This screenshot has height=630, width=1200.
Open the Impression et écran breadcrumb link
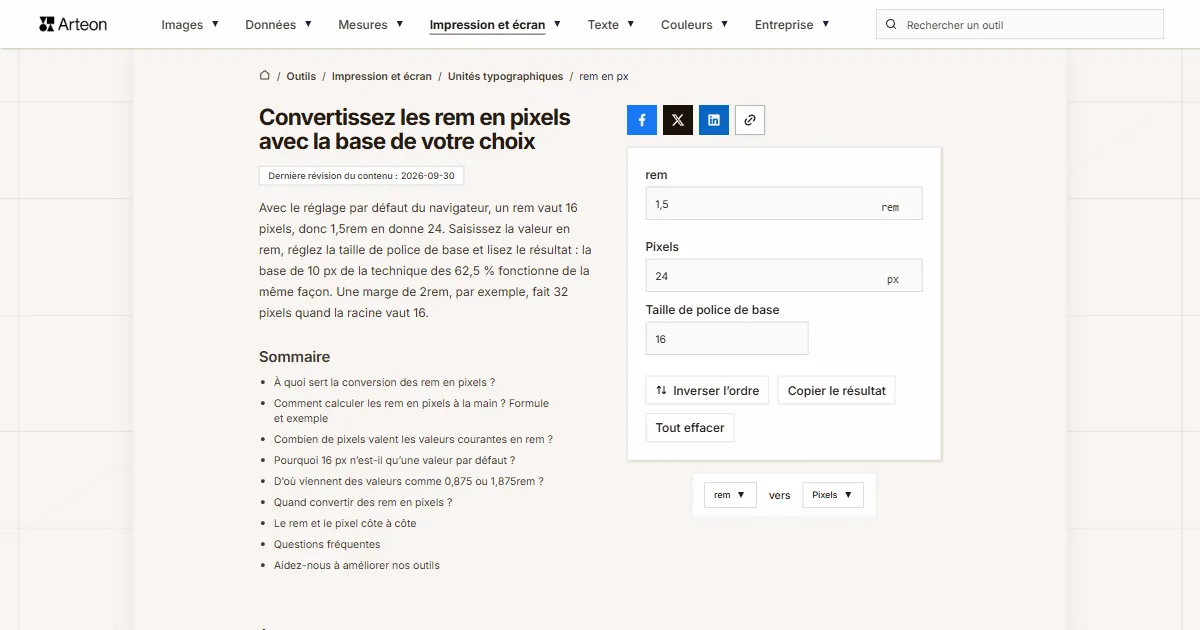(x=382, y=76)
